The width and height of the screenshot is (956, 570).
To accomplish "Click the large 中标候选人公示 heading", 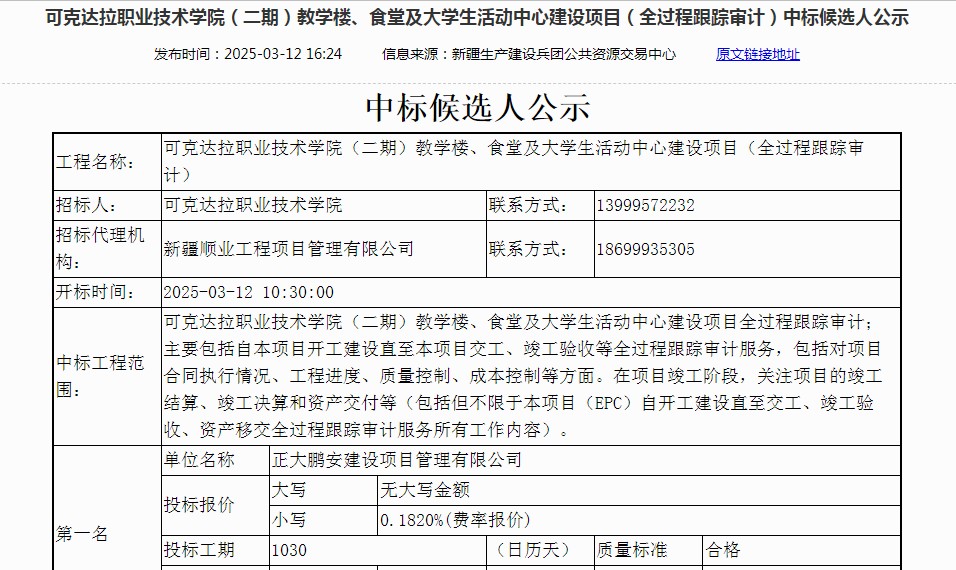I will 477,107.
